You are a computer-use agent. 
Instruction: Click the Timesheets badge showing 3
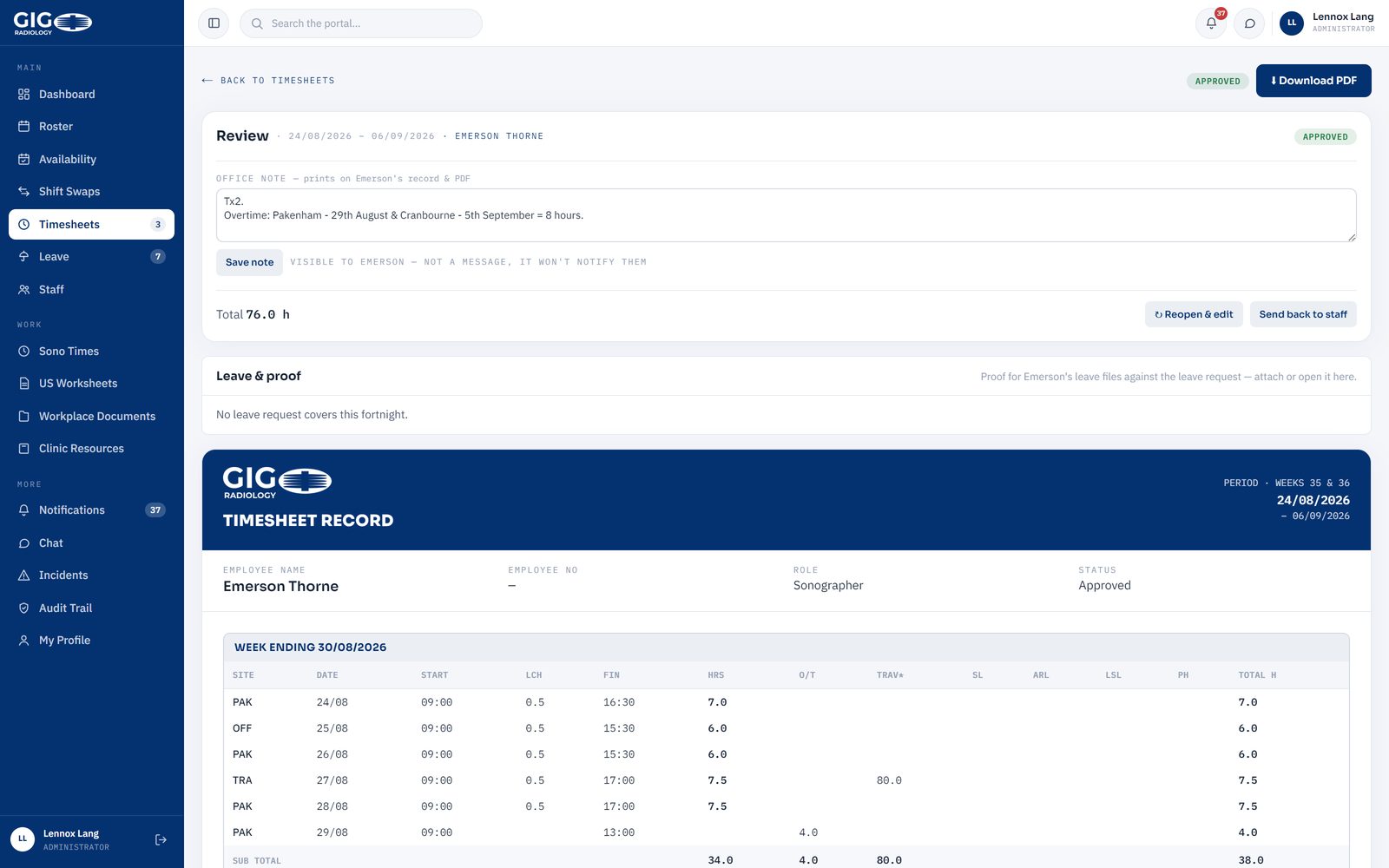157,224
